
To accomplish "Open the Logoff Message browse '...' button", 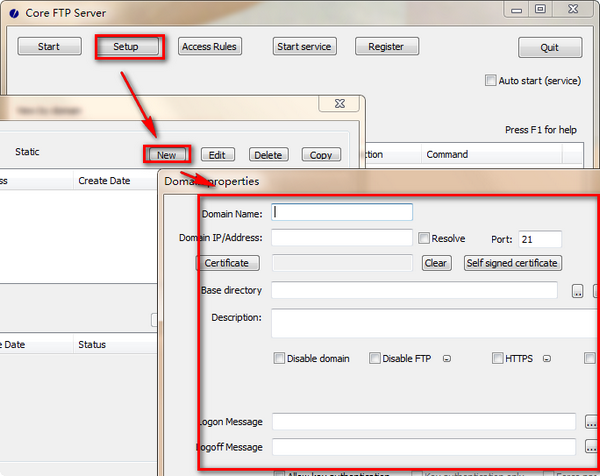I will (591, 447).
